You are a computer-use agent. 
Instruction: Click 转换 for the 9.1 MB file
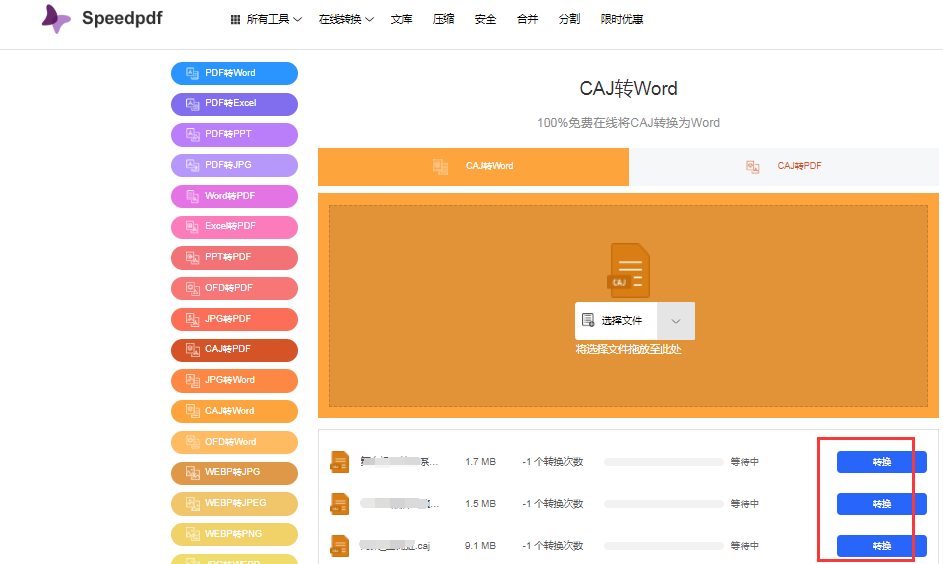click(882, 546)
